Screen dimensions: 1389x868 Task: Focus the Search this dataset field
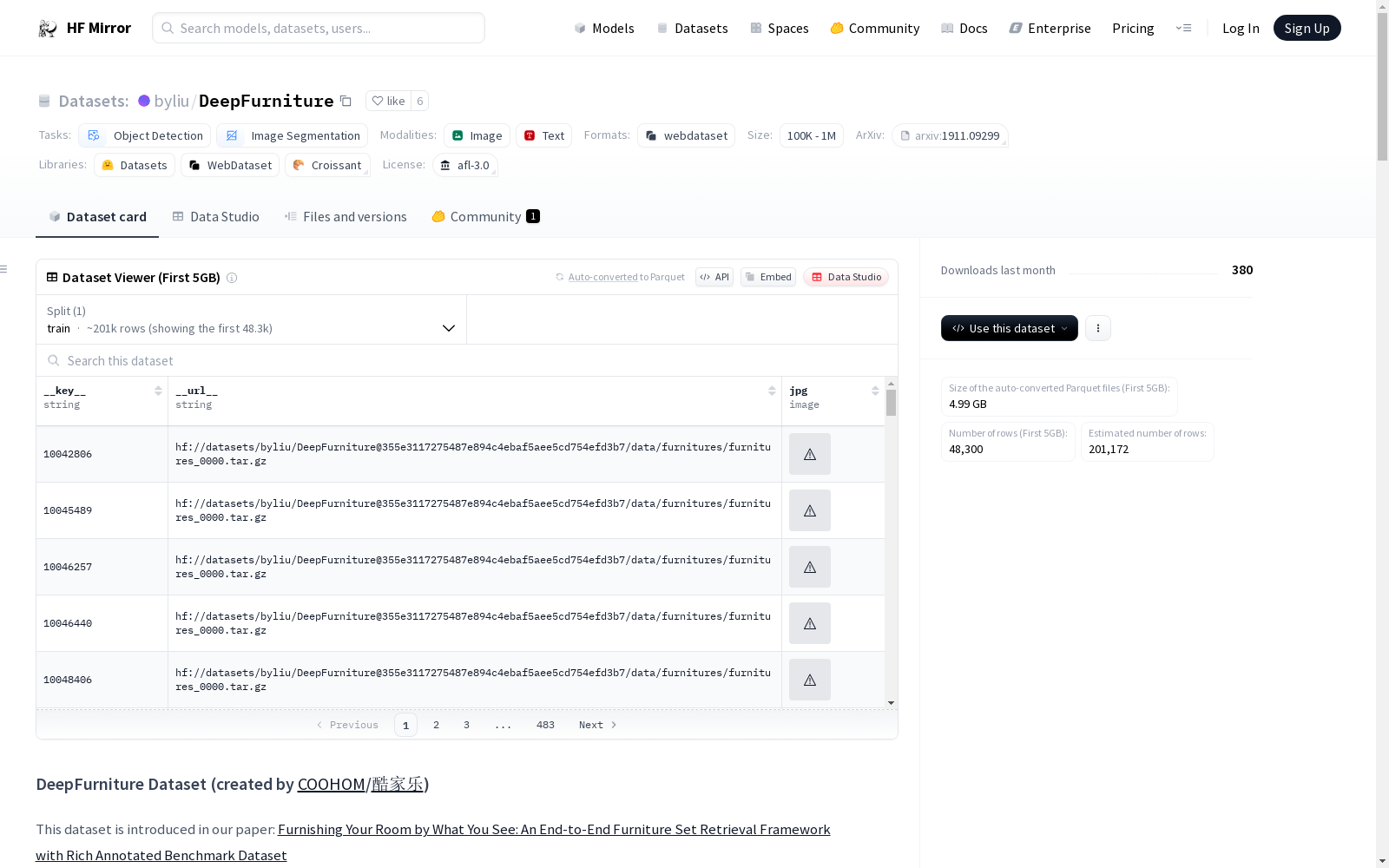(467, 360)
